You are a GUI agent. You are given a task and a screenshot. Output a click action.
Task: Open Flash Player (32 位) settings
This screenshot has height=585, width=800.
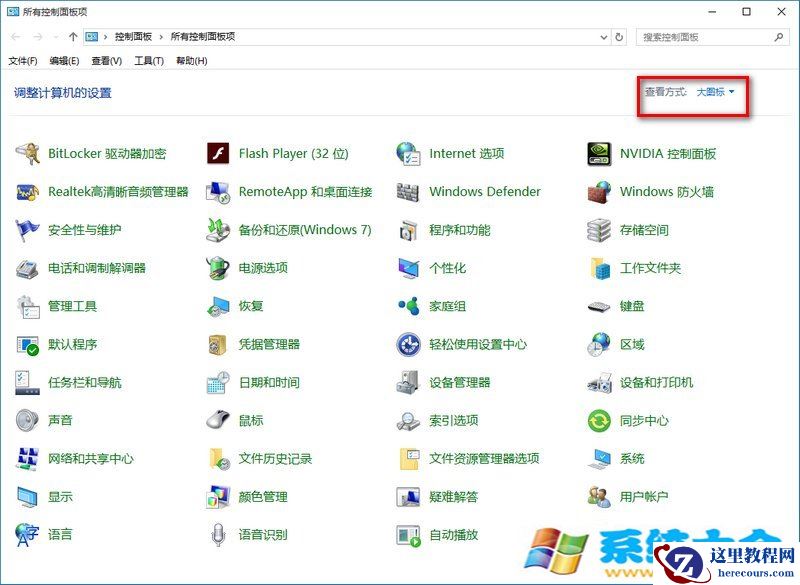pos(290,152)
